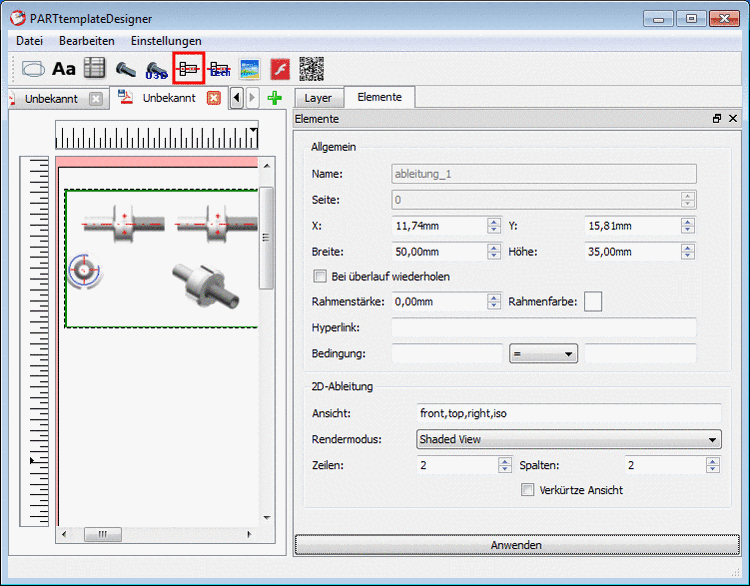Adjust the Zeilen spinner arrows
This screenshot has width=750, height=586.
[x=505, y=465]
